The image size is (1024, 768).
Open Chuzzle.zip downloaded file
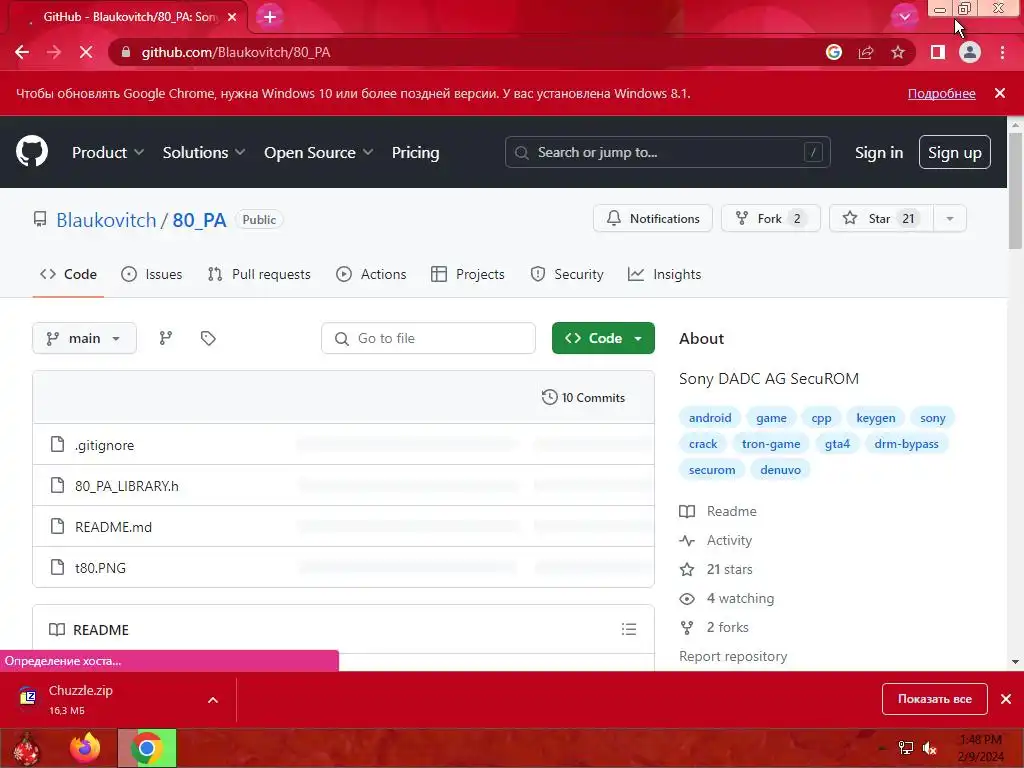81,690
